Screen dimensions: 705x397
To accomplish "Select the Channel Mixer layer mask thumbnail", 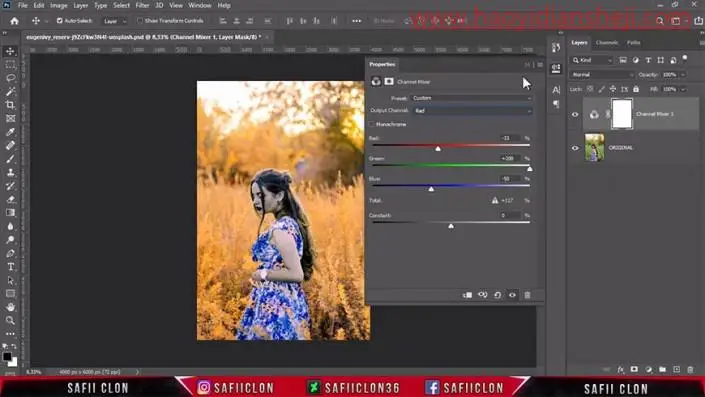I will pyautogui.click(x=622, y=114).
